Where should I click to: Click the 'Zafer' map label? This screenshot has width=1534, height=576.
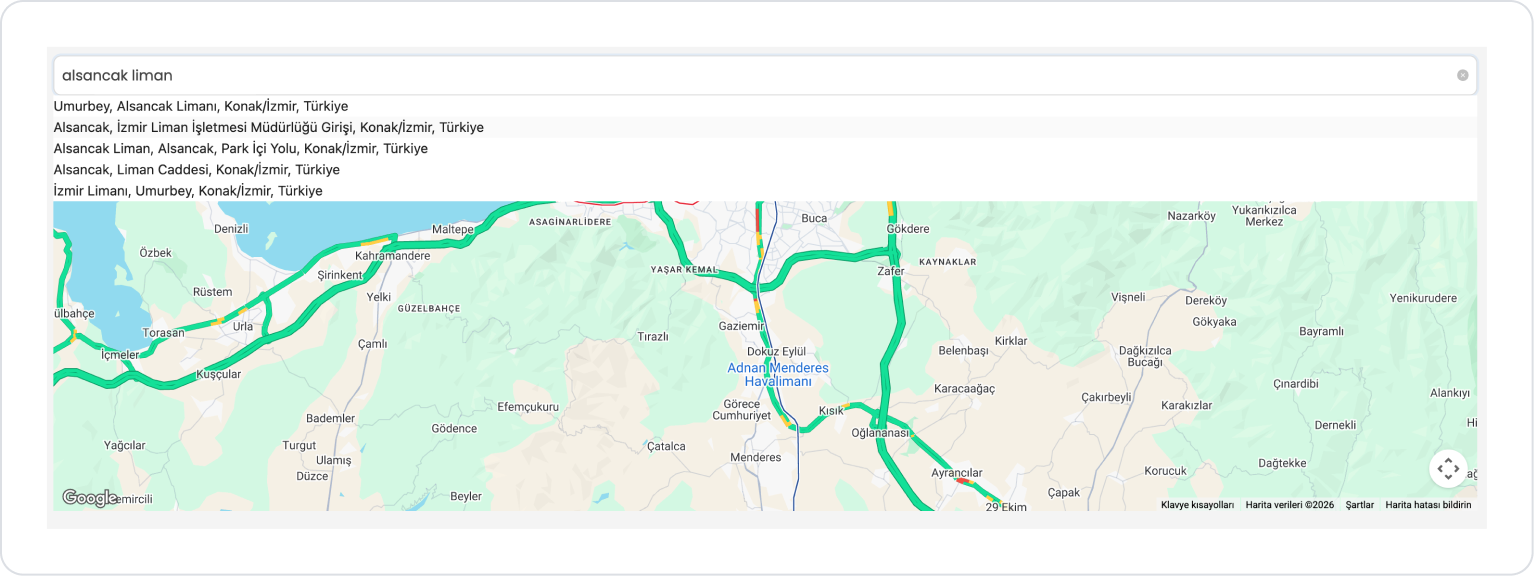tap(891, 271)
